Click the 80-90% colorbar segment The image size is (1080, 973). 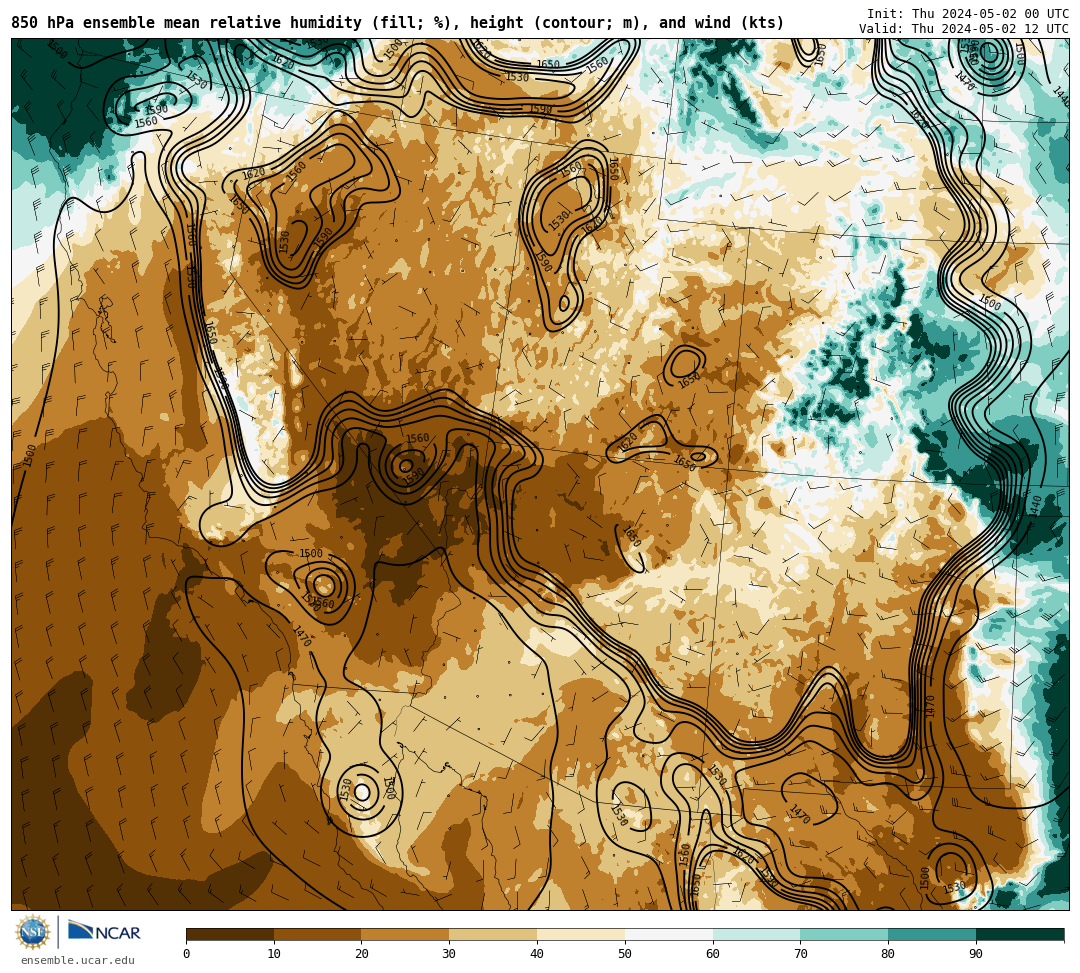click(932, 934)
